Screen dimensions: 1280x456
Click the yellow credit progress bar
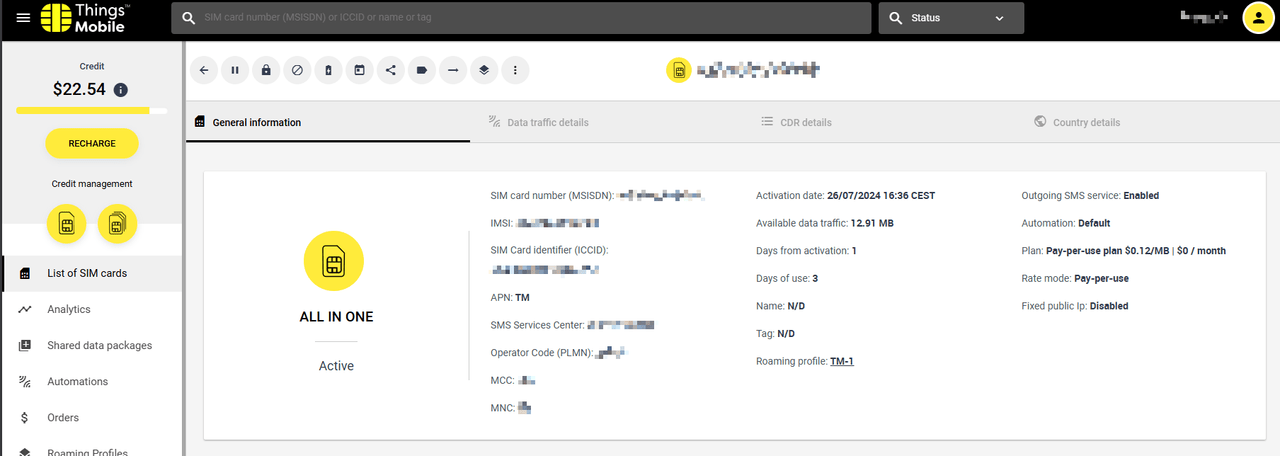point(92,110)
